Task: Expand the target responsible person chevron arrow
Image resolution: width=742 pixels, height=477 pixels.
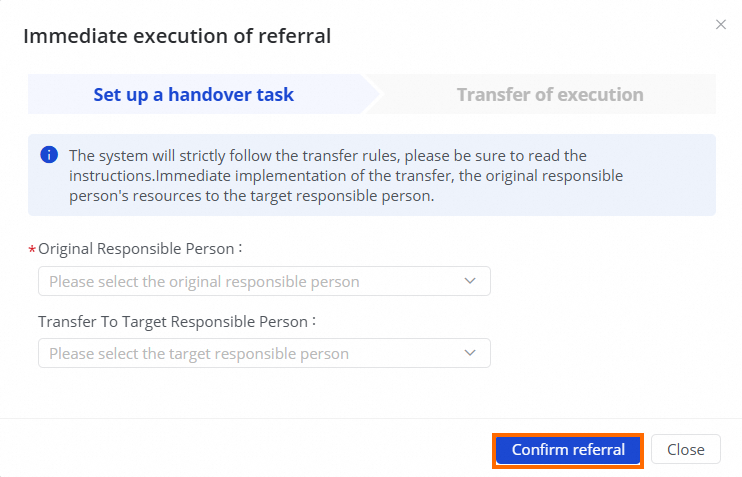Action: tap(470, 353)
